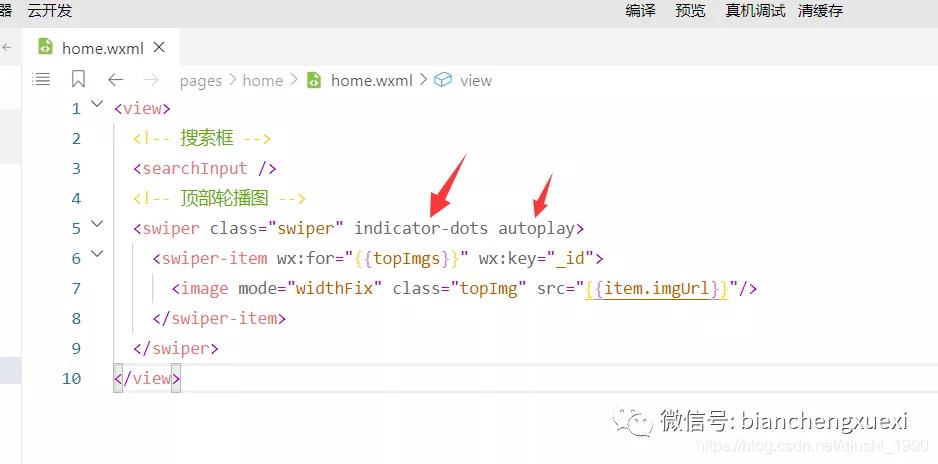Click line number 10
Screen dimensions: 938x464
[x=71, y=378]
